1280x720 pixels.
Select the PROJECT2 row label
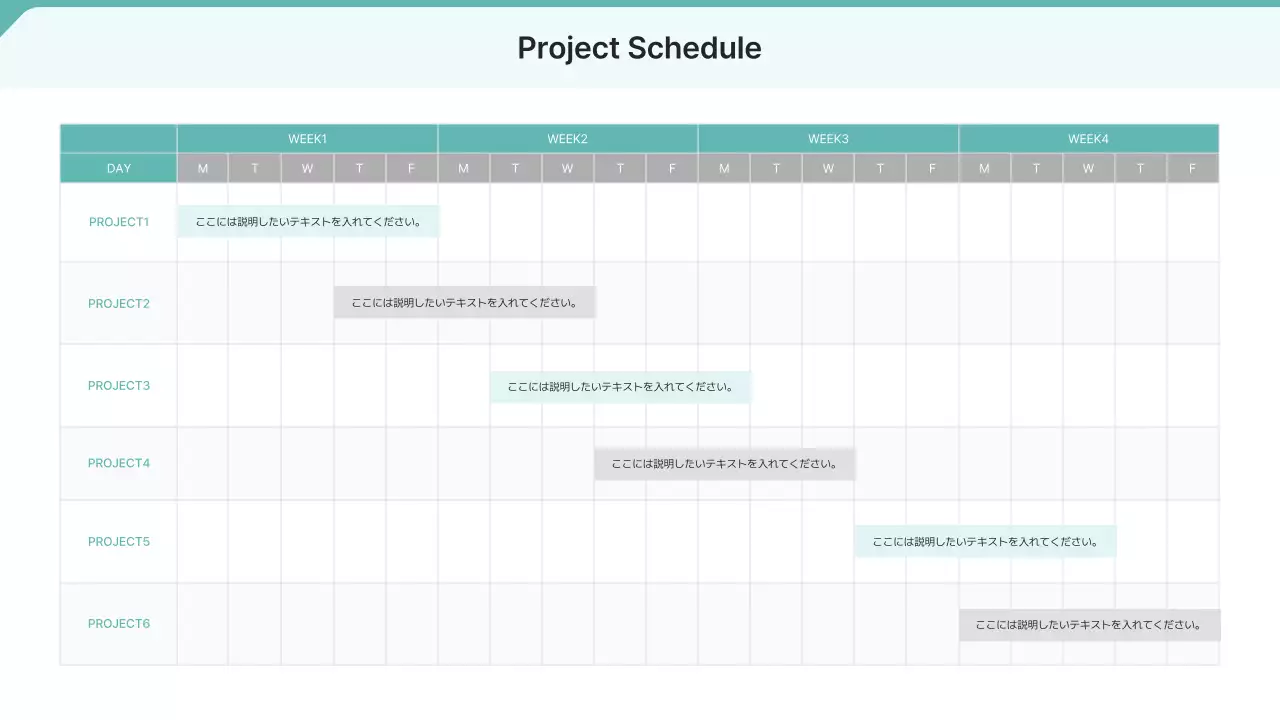pos(119,303)
